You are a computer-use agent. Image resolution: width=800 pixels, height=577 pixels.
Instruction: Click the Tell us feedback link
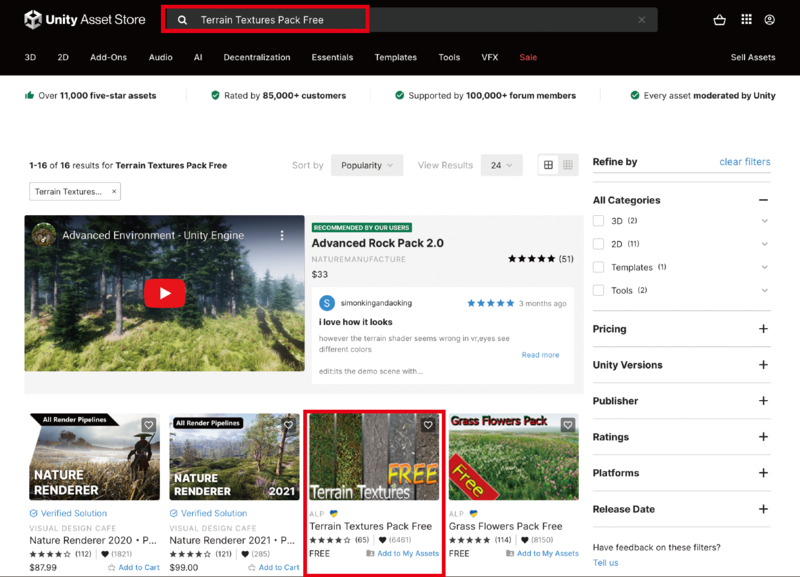(605, 563)
